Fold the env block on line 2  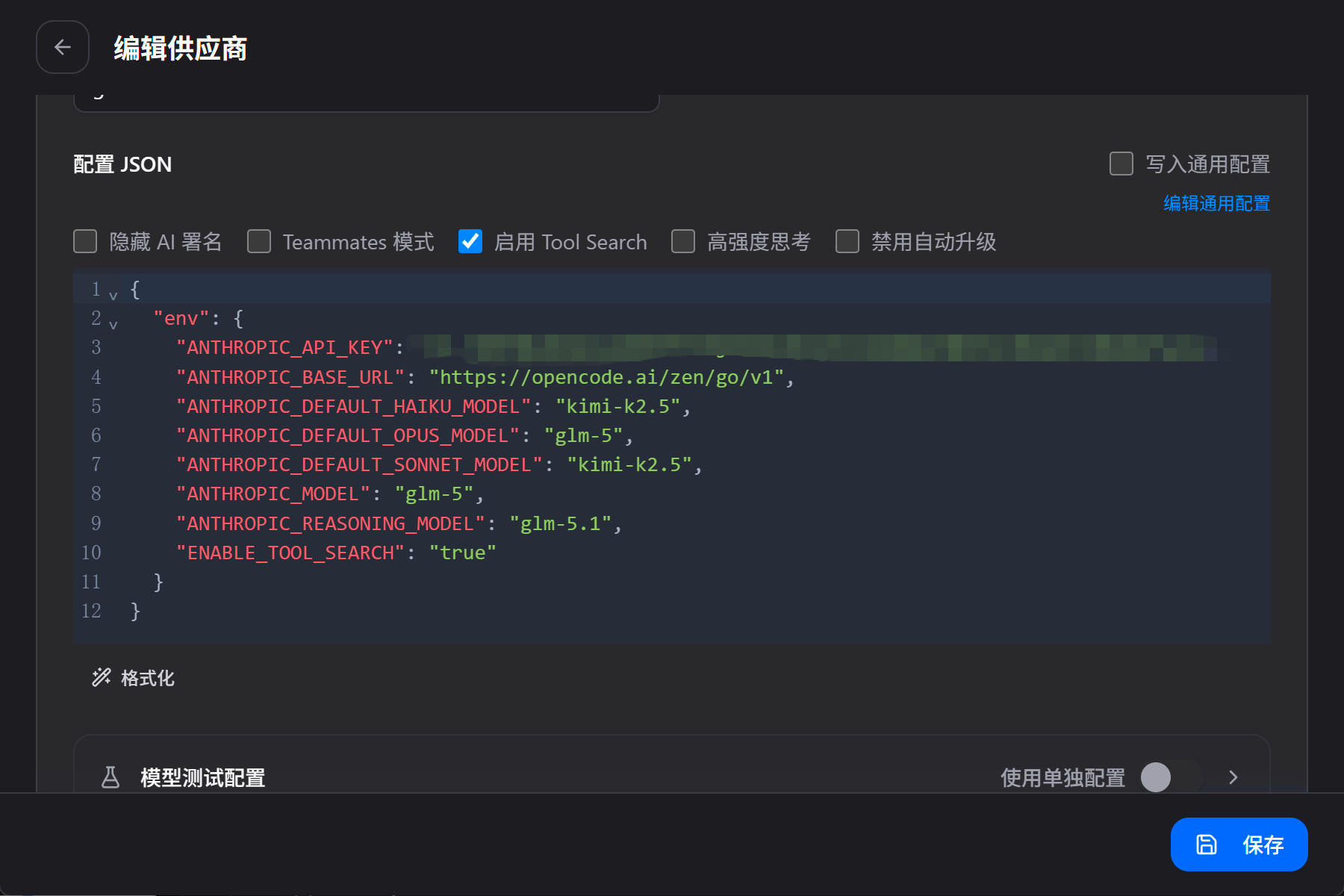[x=113, y=324]
